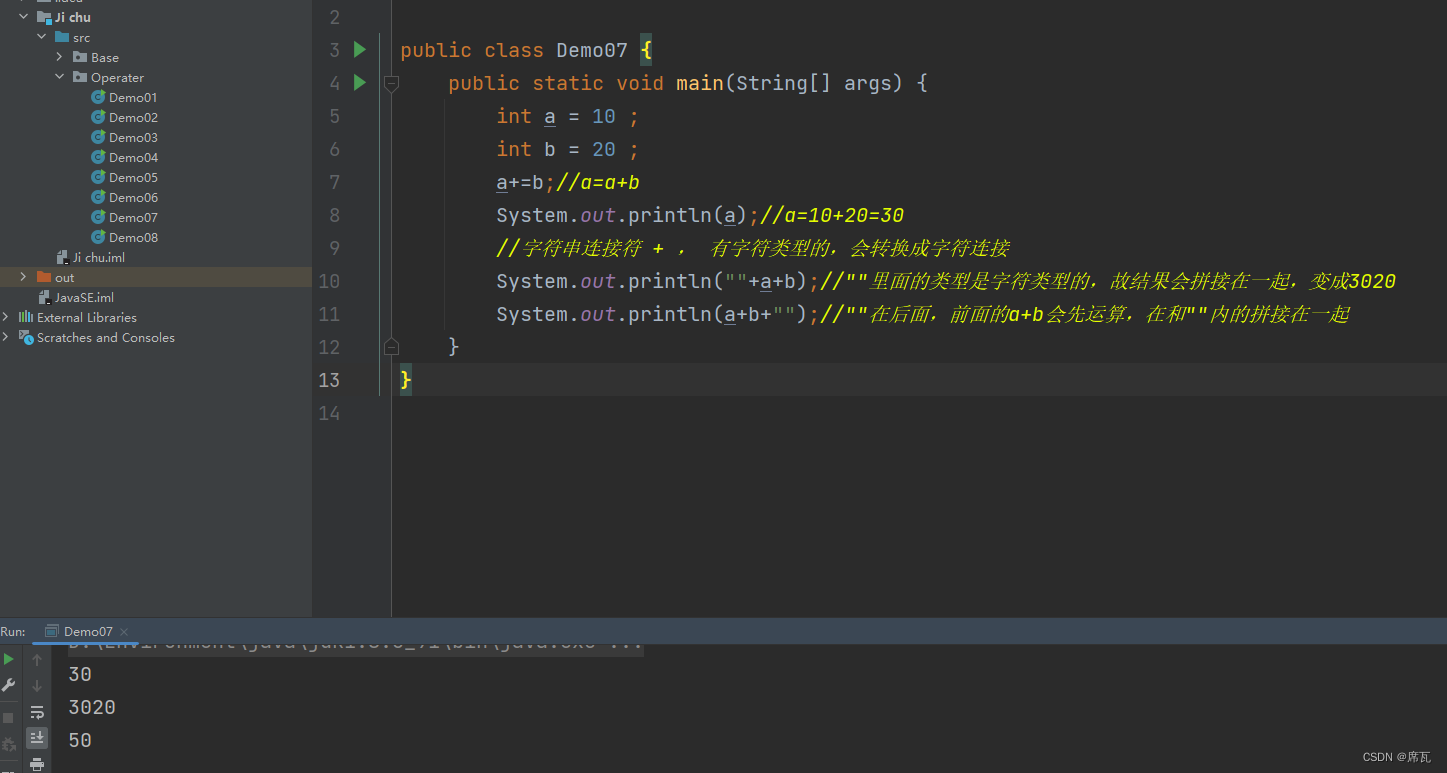Image resolution: width=1447 pixels, height=773 pixels.
Task: Fold the main method code block
Action: click(x=391, y=84)
